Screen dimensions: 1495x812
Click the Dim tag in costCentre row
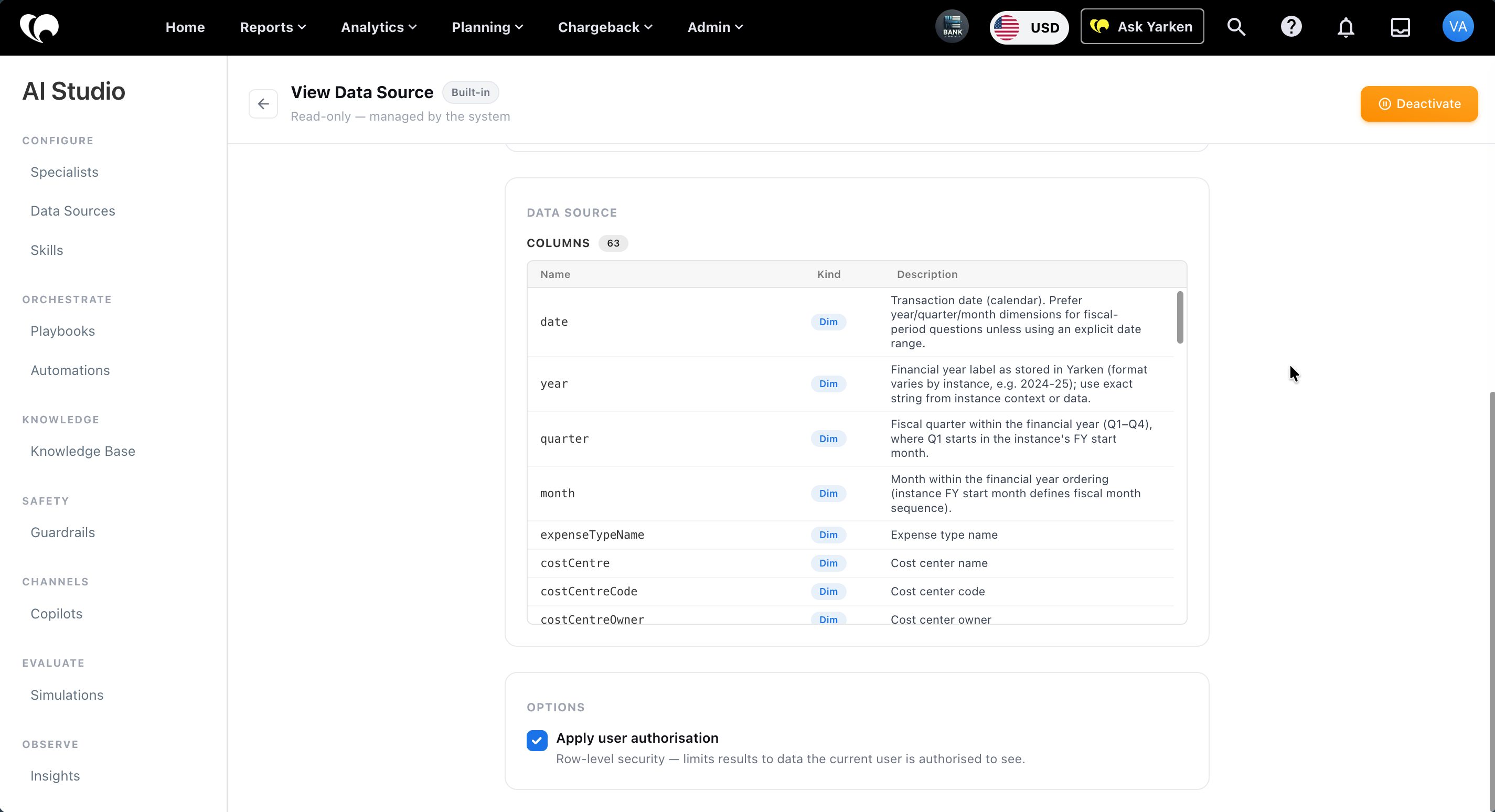828,563
